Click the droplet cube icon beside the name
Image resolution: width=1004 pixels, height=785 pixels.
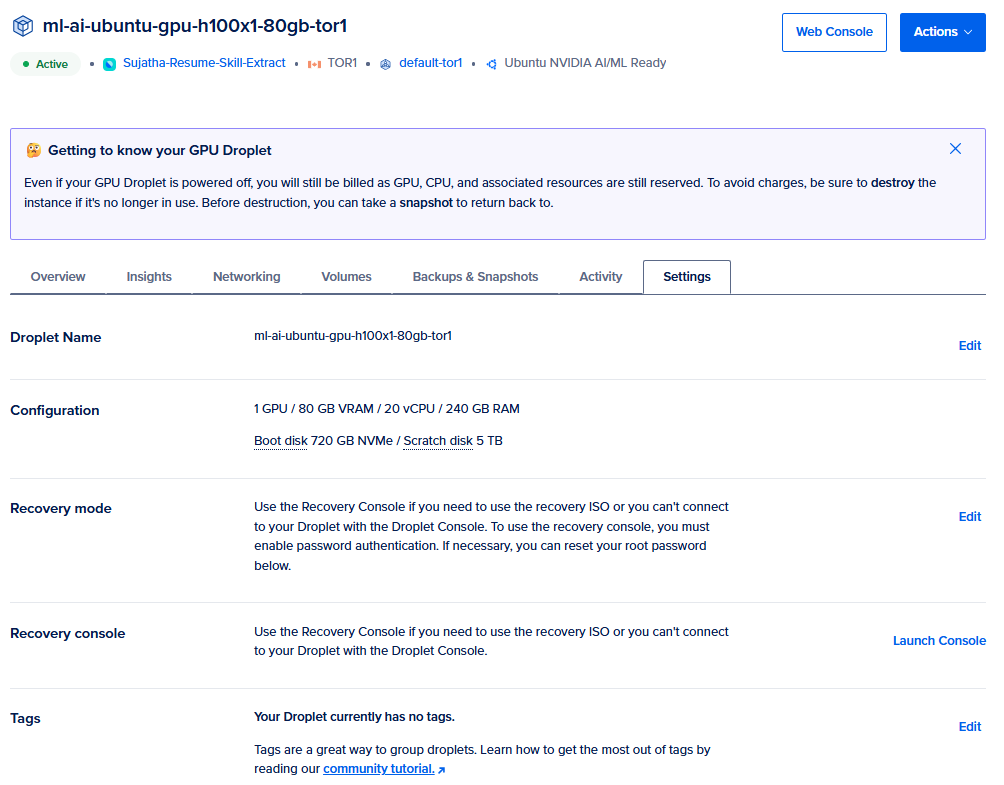(x=22, y=25)
